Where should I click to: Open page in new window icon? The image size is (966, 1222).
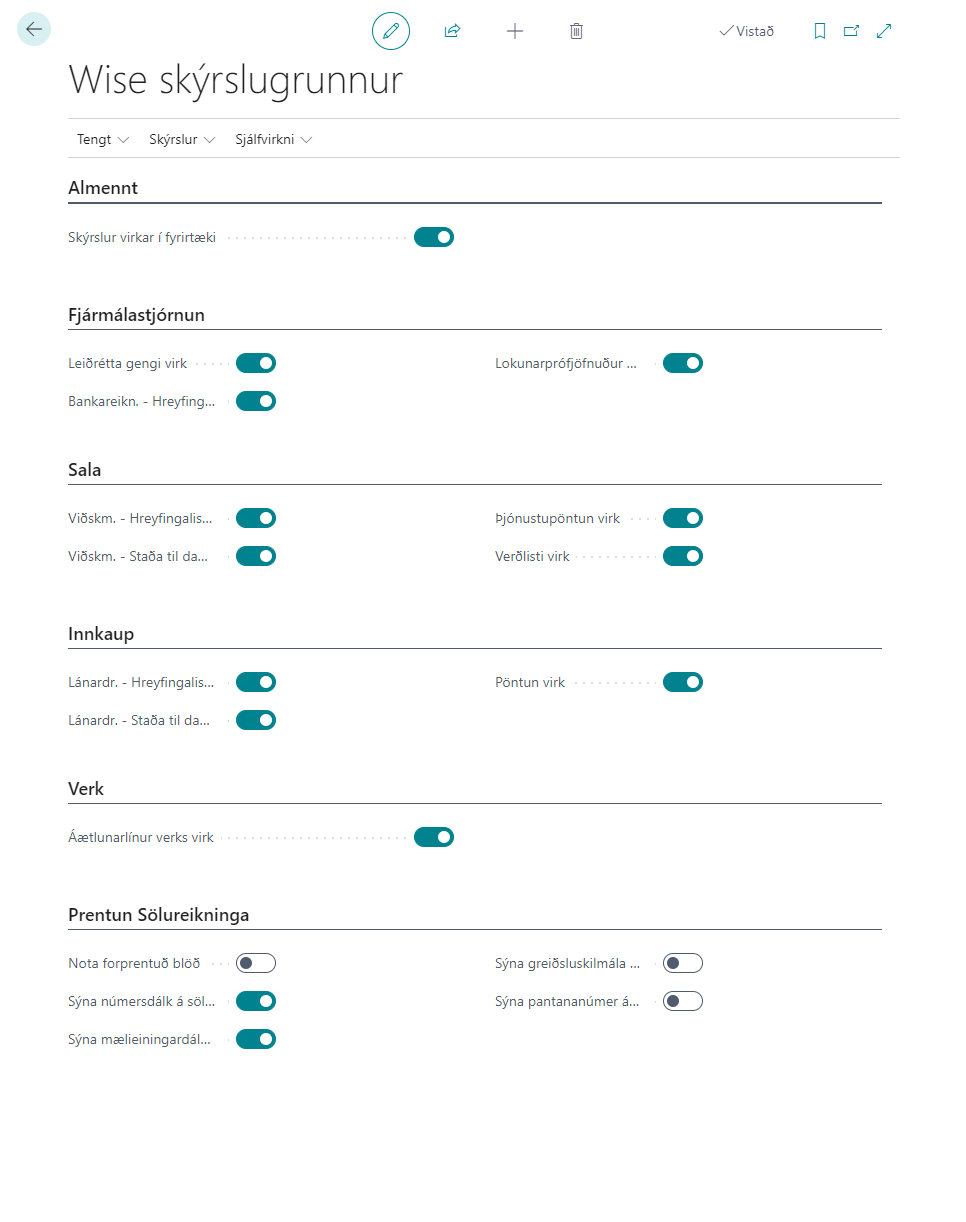[x=852, y=31]
